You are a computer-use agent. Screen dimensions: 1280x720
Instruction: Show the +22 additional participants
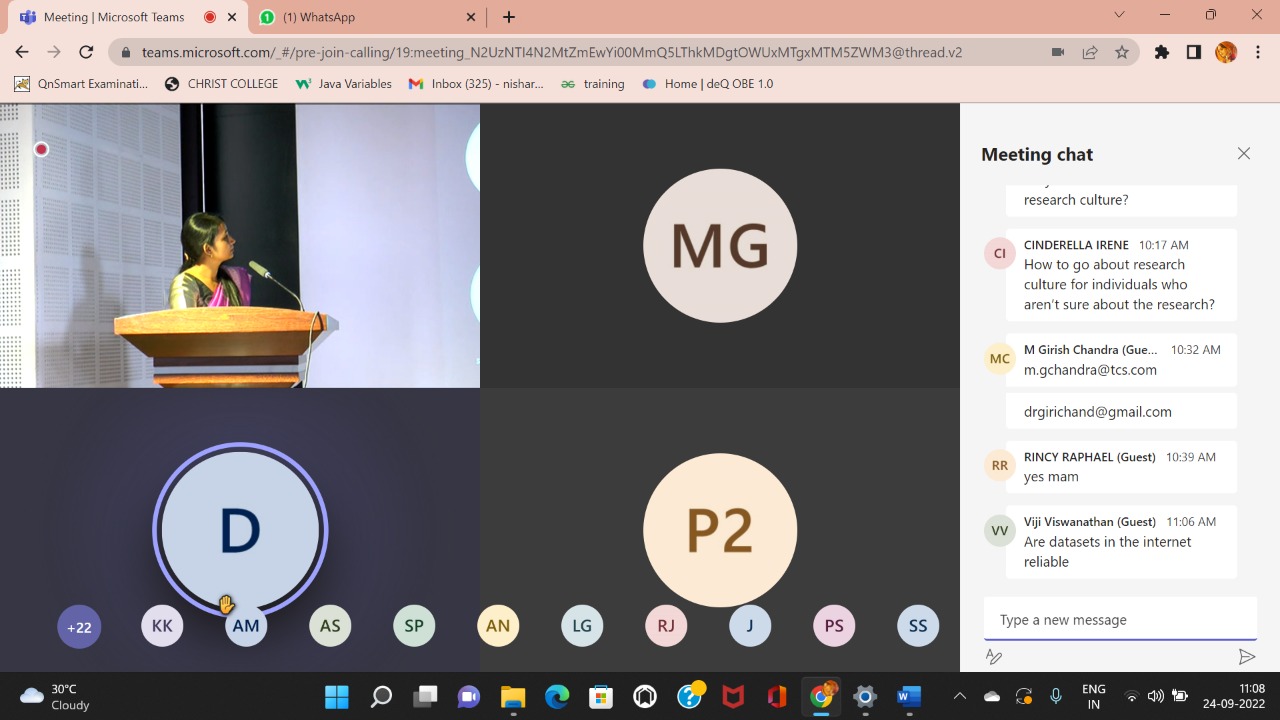79,627
